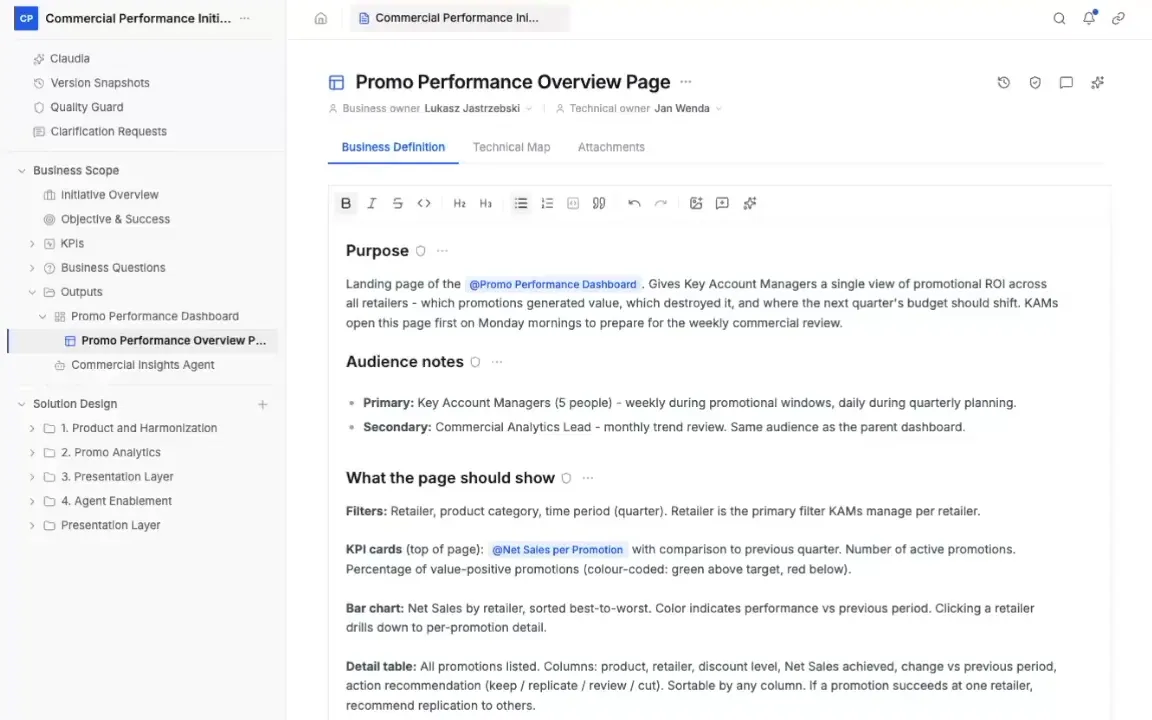Select Commercial Performance Ini... top tab
The height and width of the screenshot is (720, 1152).
pyautogui.click(x=459, y=18)
